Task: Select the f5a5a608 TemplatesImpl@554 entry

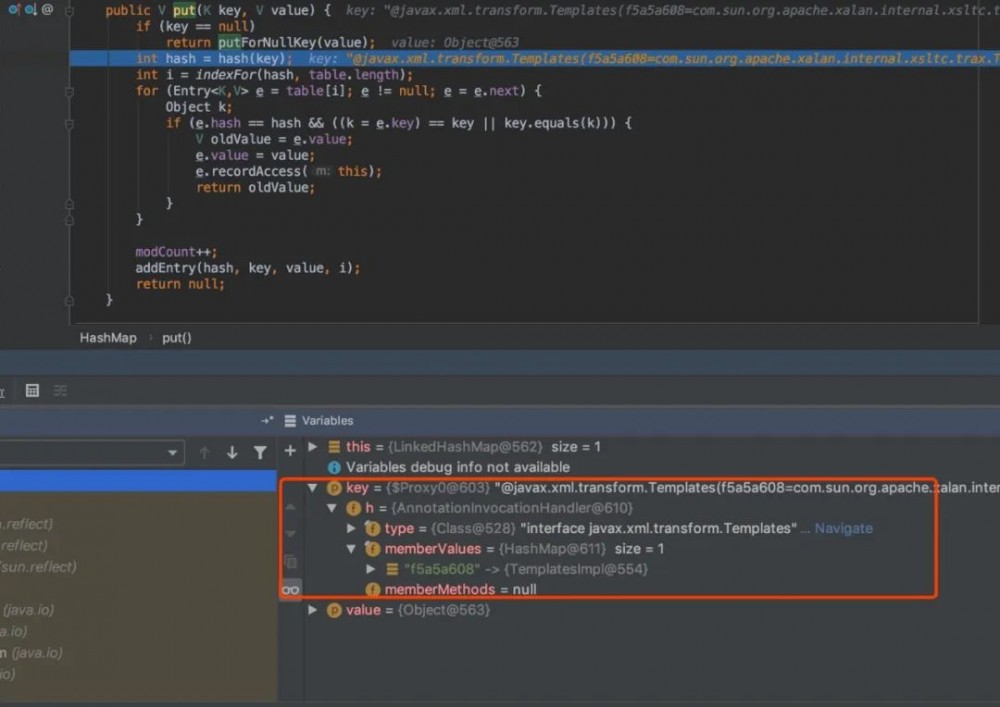Action: pos(468,568)
